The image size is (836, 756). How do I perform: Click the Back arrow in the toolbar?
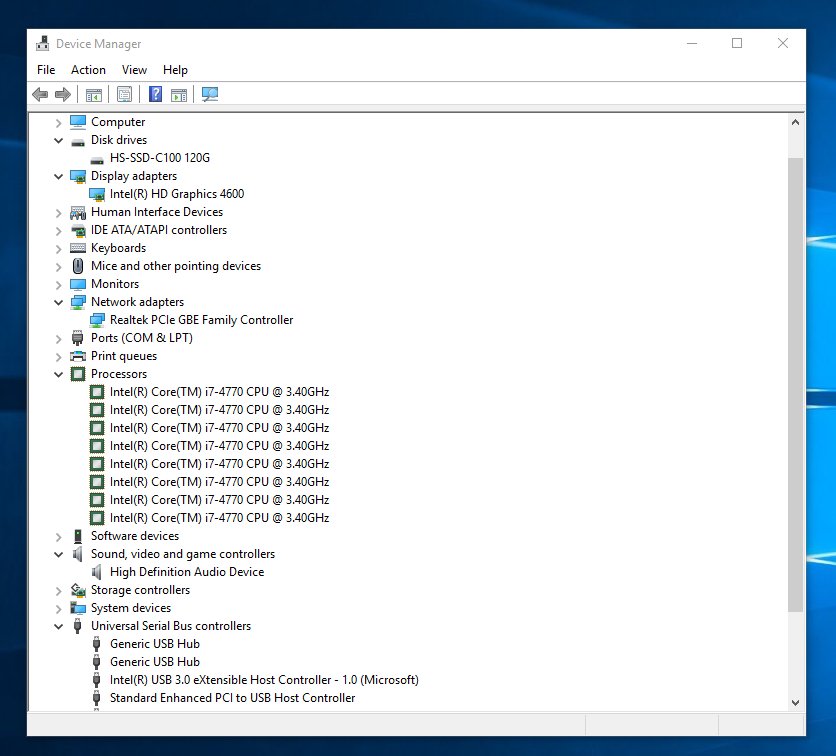(x=40, y=95)
